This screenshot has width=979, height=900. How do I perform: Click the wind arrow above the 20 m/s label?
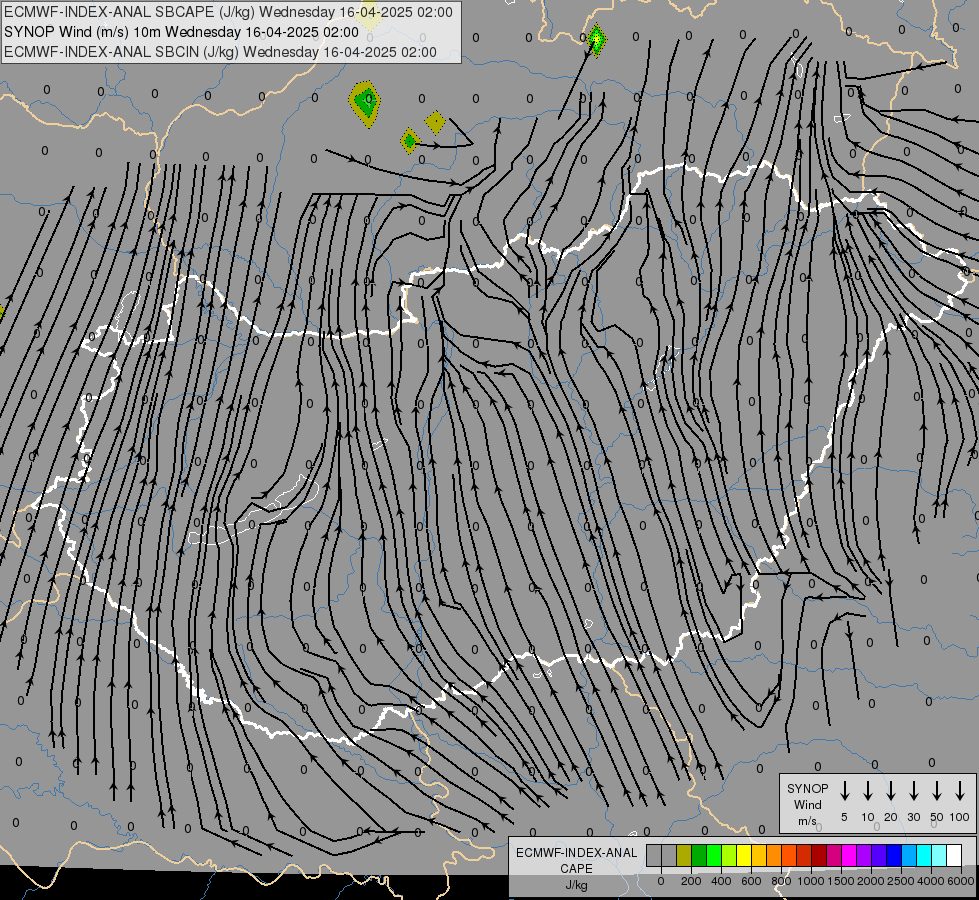coord(891,791)
